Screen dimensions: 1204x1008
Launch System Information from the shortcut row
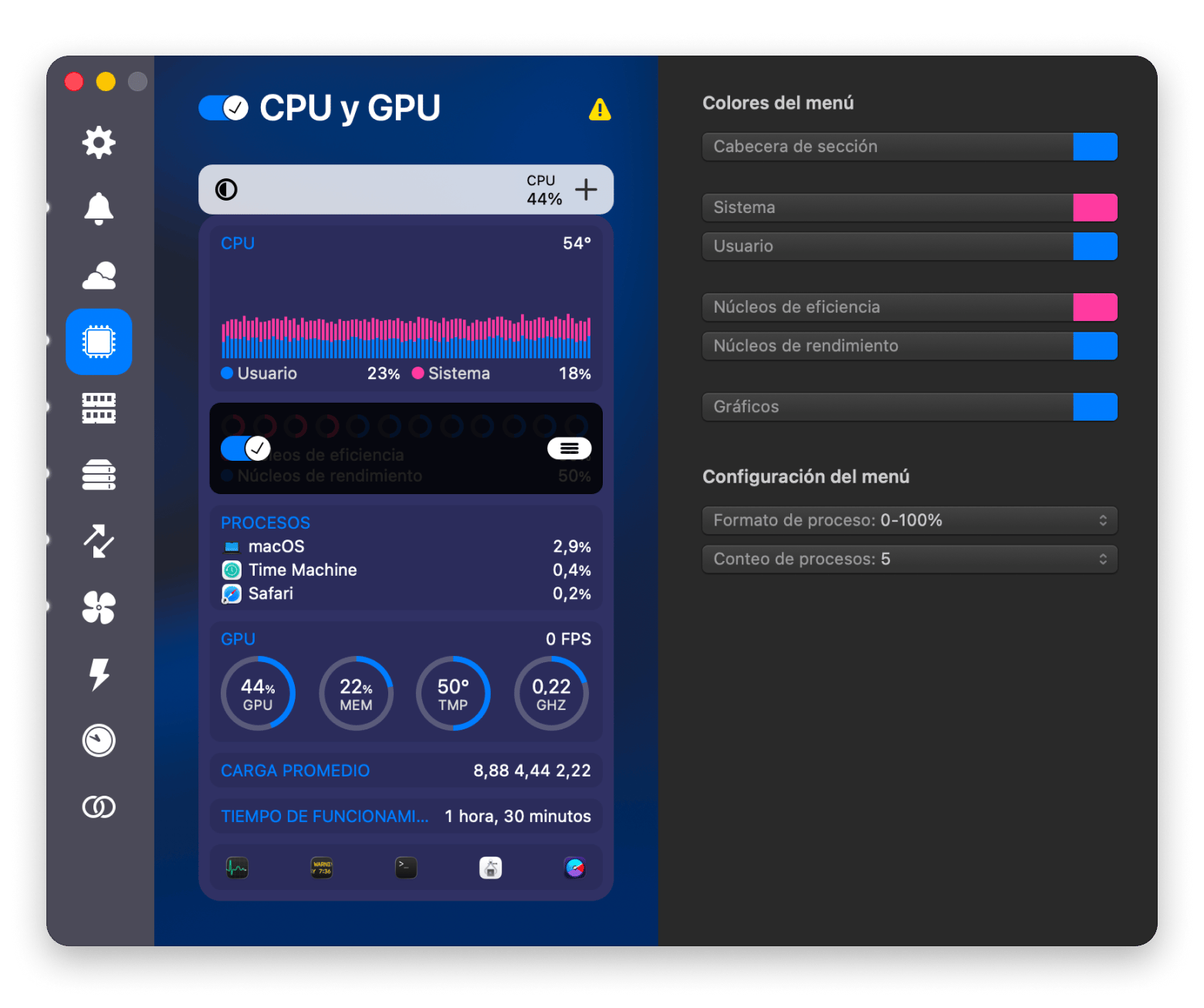click(x=491, y=868)
